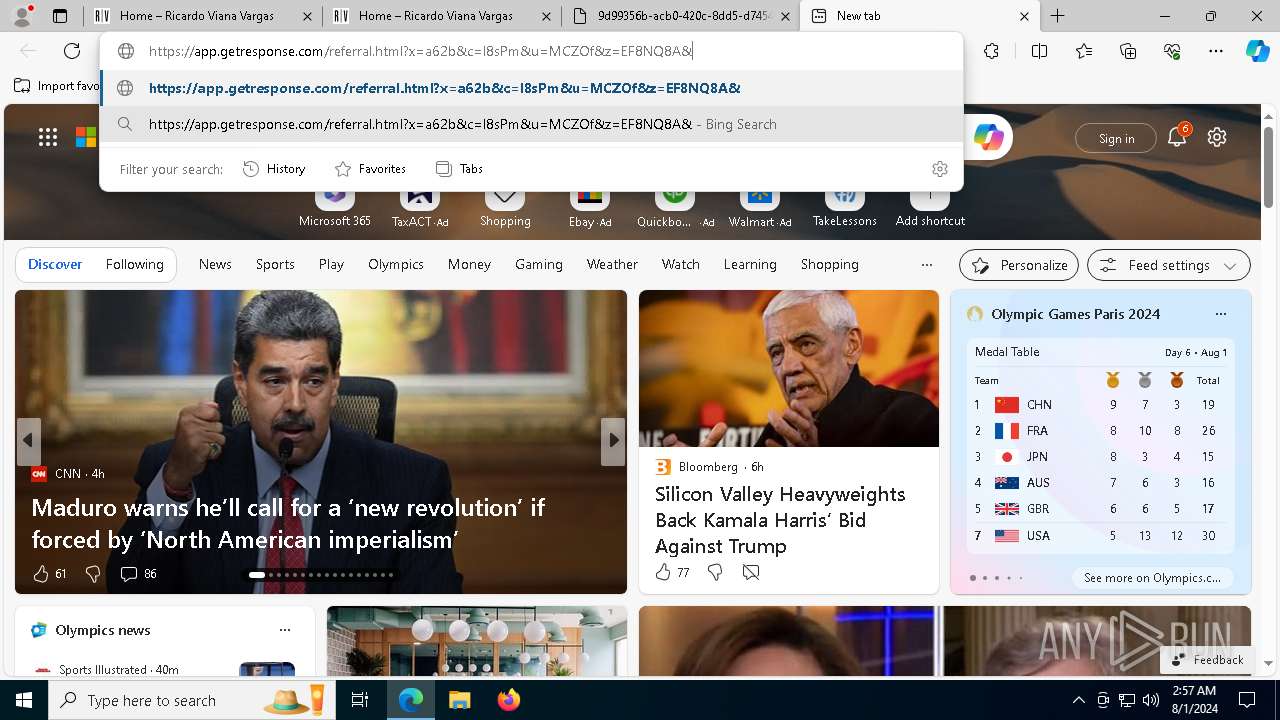Open Olympics news card options menu
The width and height of the screenshot is (1280, 720).
[285, 630]
